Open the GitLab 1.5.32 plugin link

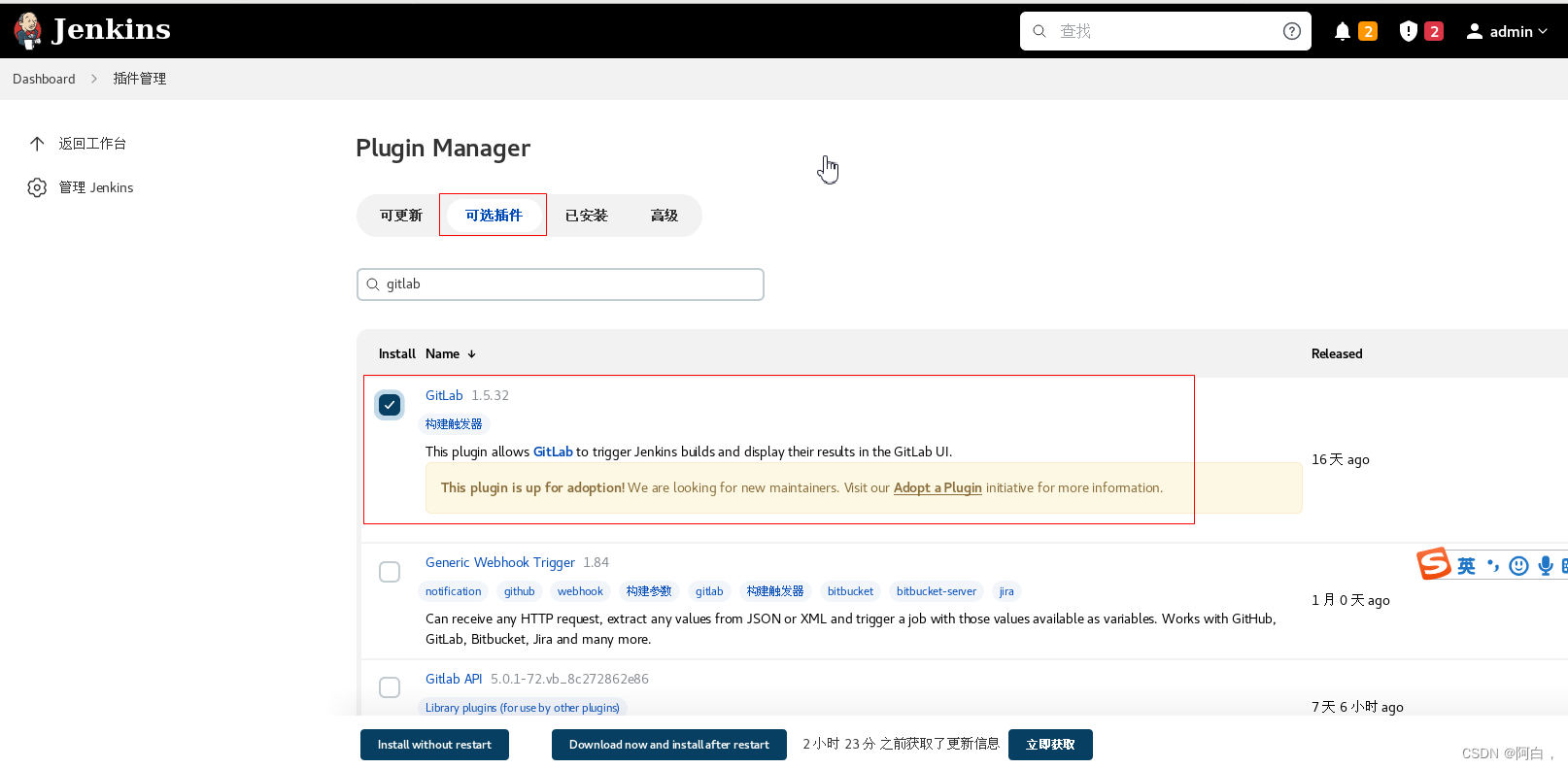pos(444,395)
